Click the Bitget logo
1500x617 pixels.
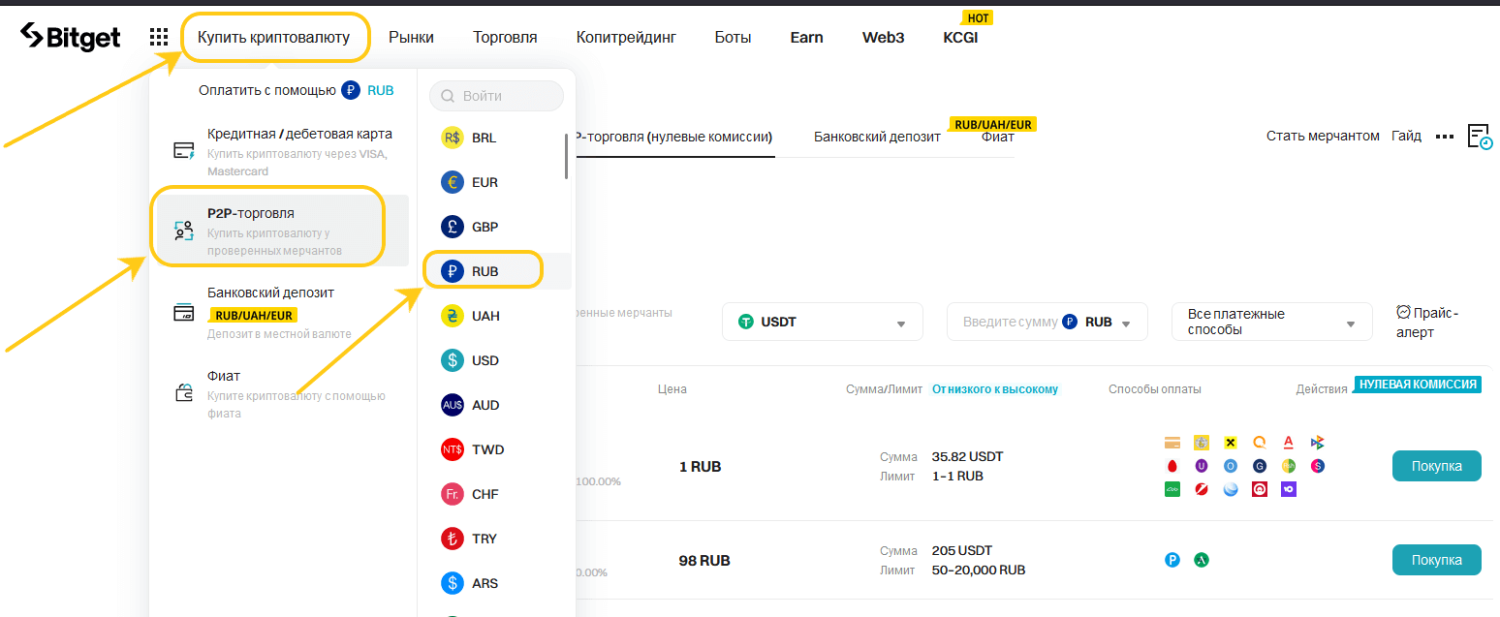[x=70, y=37]
